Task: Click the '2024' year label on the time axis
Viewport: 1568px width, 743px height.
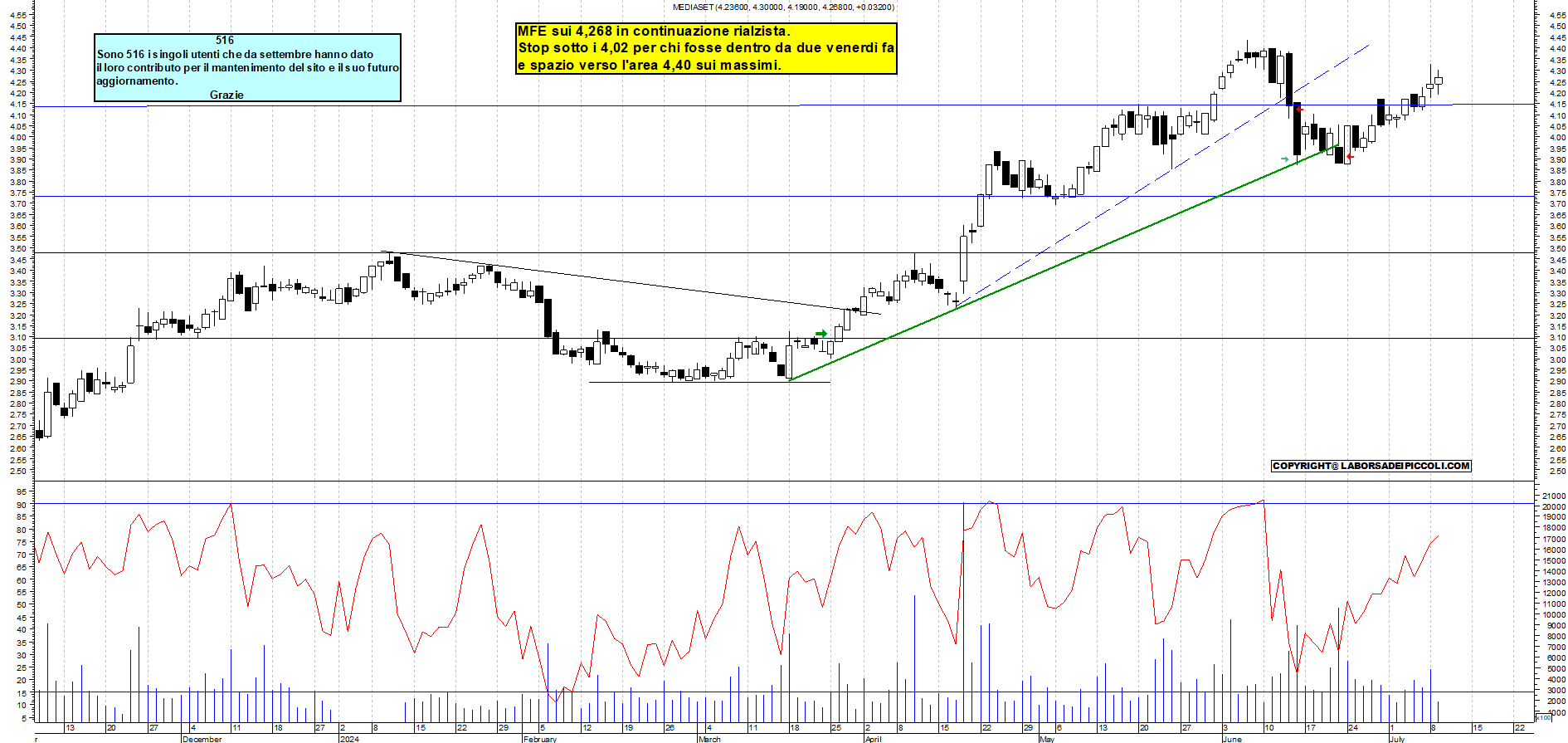Action: (x=349, y=739)
